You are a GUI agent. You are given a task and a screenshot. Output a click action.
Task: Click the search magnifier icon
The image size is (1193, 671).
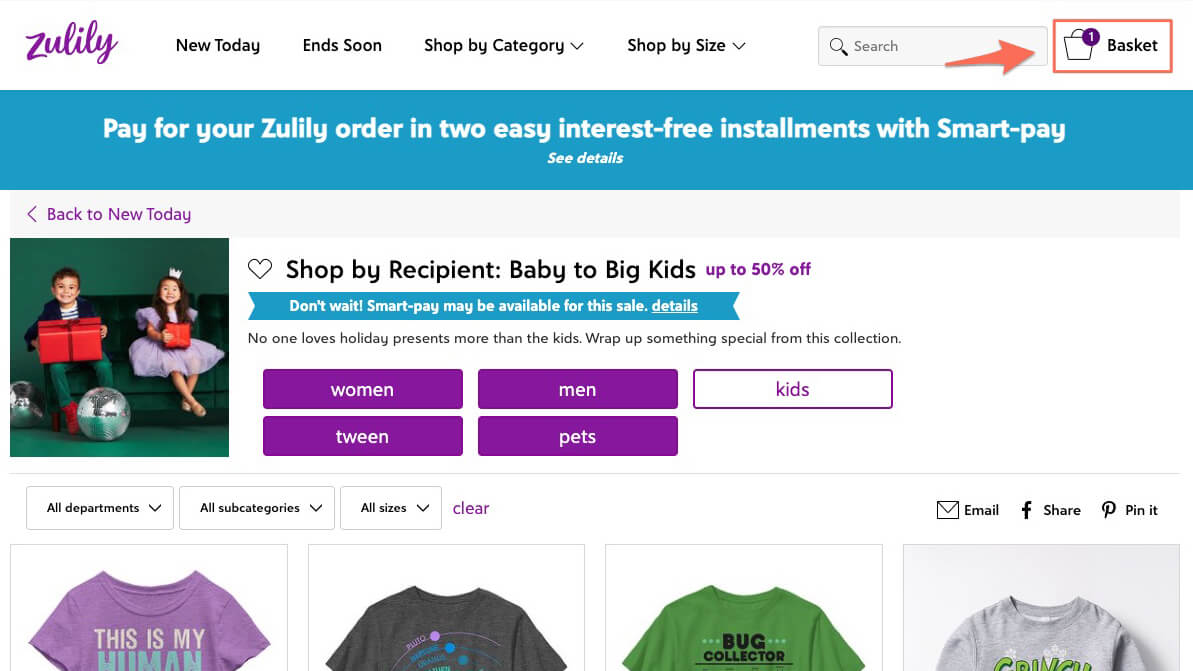click(838, 46)
